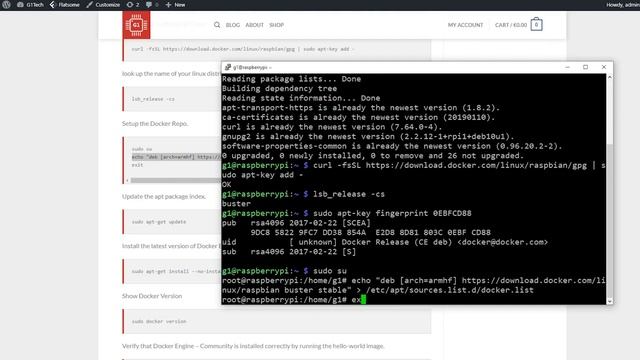Click the fingerprint '9DC8 5822 9FC7' line

[371, 233]
